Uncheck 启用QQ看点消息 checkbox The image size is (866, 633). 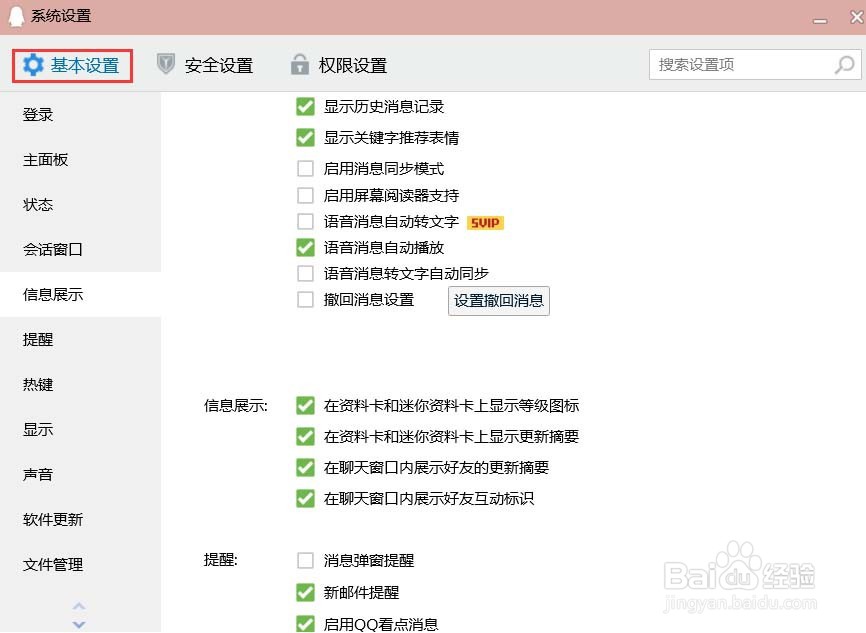(x=305, y=624)
